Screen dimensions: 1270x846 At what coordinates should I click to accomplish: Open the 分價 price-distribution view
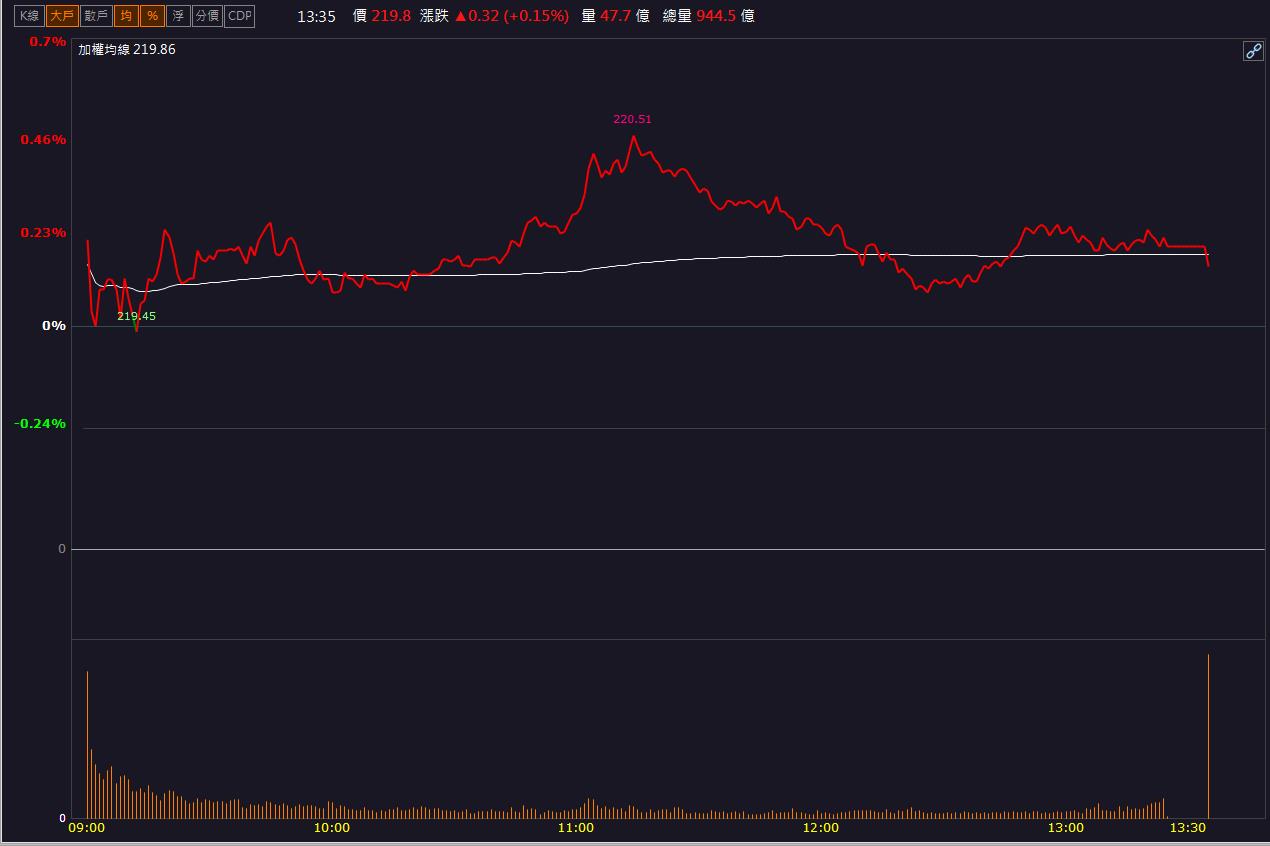(x=207, y=16)
